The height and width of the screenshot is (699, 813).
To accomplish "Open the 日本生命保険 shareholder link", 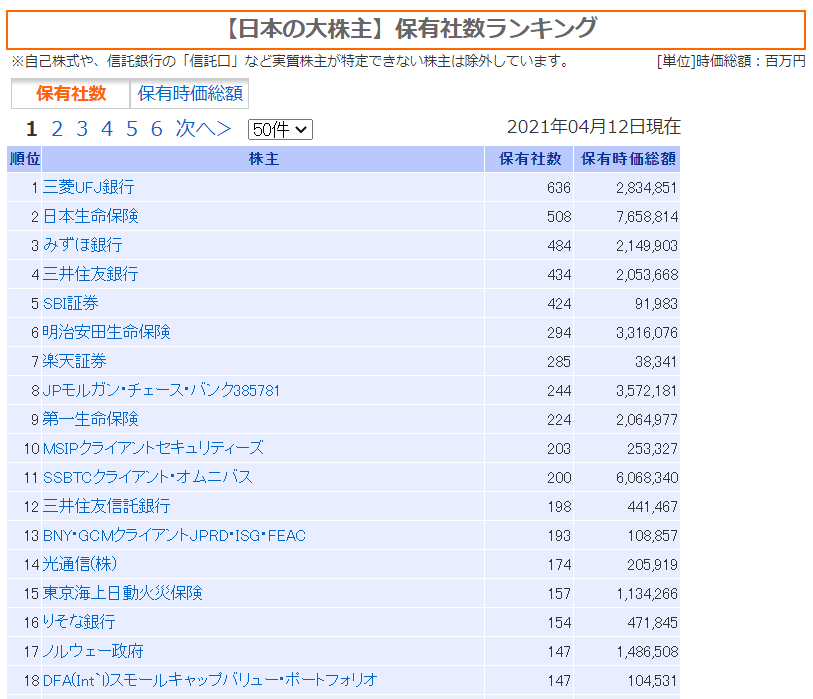I will tap(90, 216).
